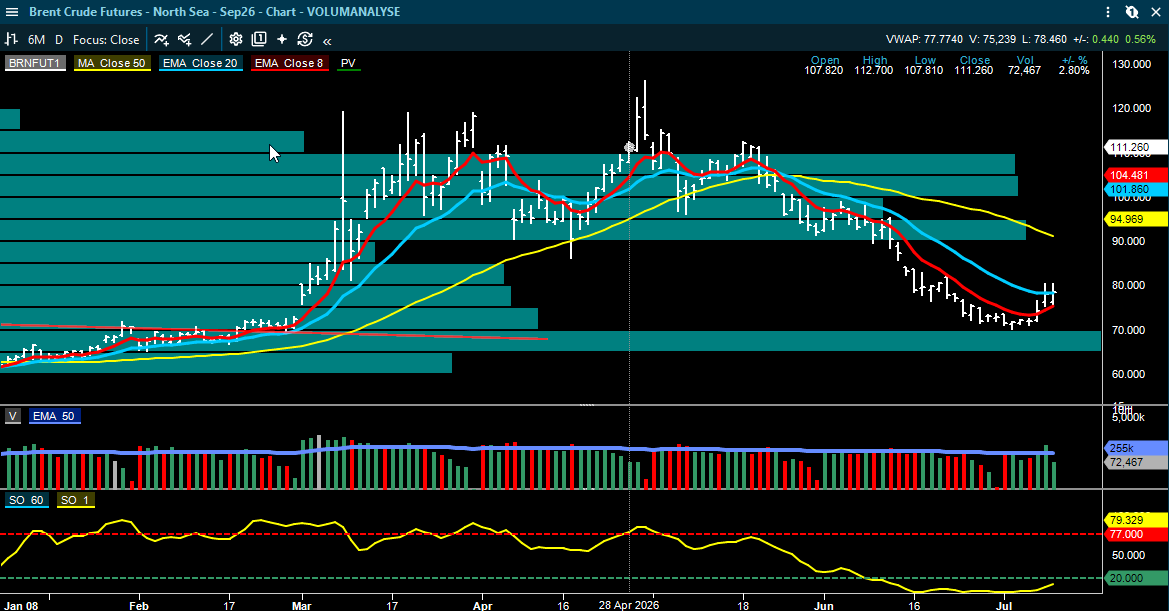Screen dimensions: 1169x611
Task: Activate the crosshair plus cursor tool
Action: tap(282, 39)
